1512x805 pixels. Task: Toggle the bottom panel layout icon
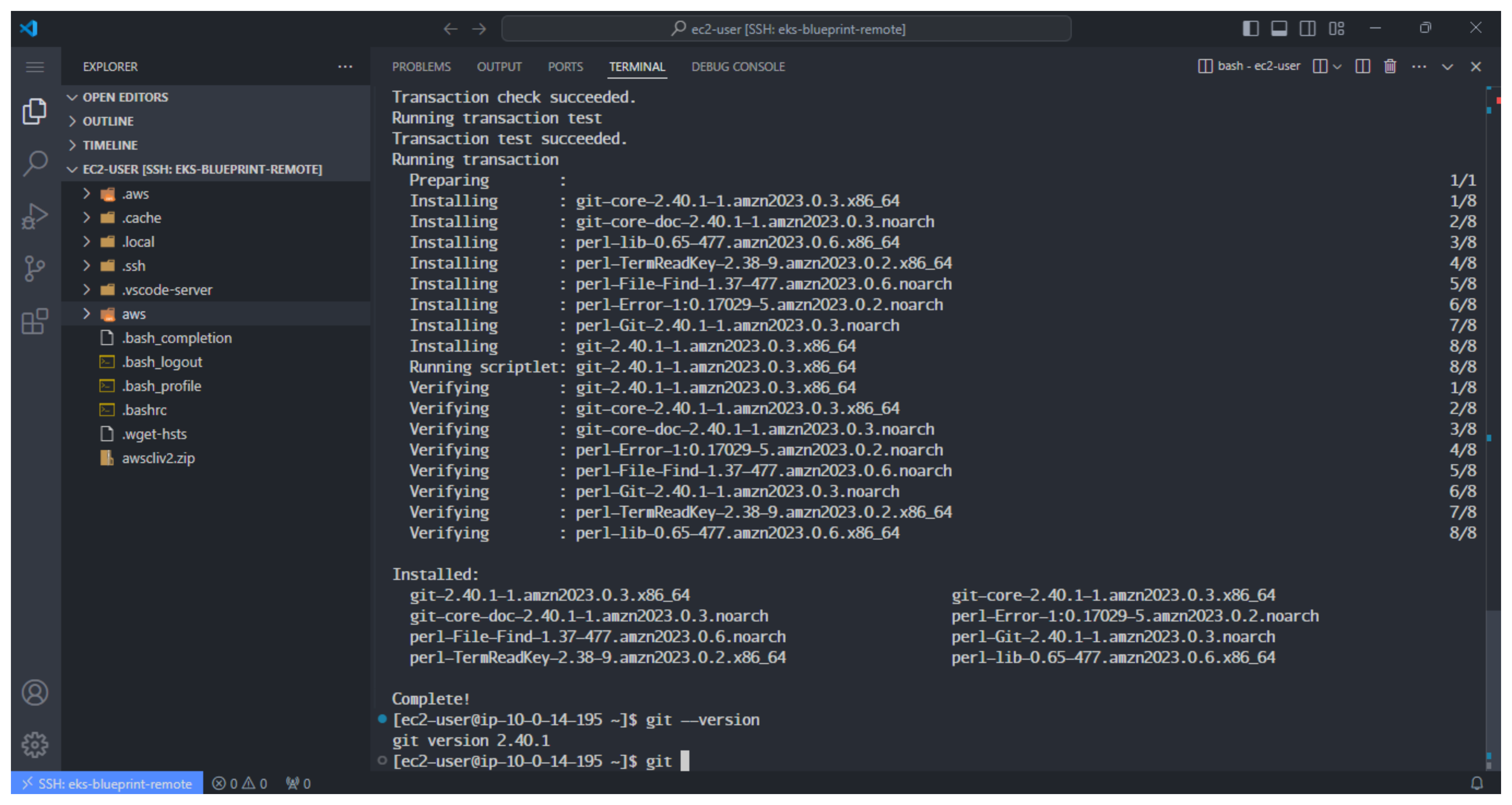1278,28
